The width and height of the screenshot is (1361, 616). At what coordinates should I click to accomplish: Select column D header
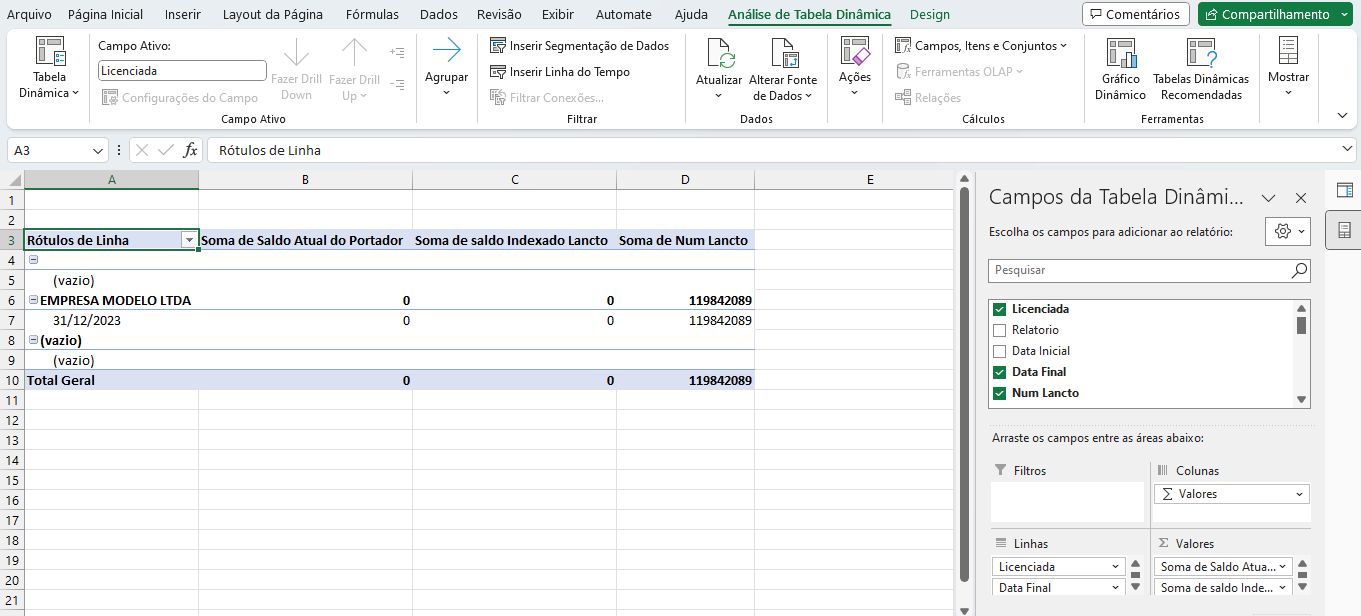[685, 179]
